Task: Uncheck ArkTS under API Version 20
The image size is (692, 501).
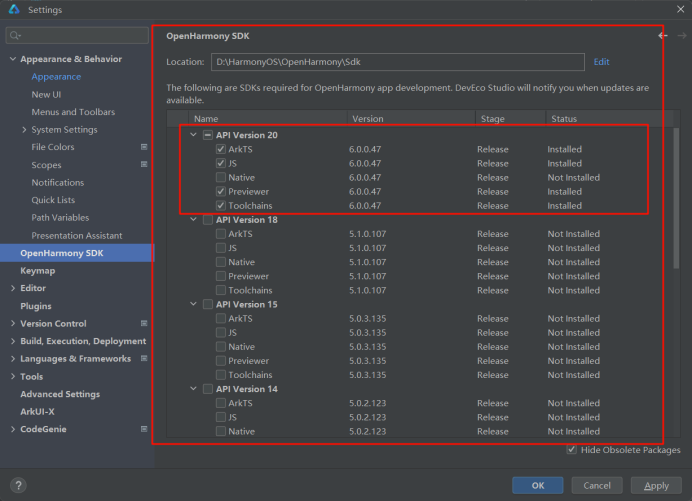Action: coord(221,149)
